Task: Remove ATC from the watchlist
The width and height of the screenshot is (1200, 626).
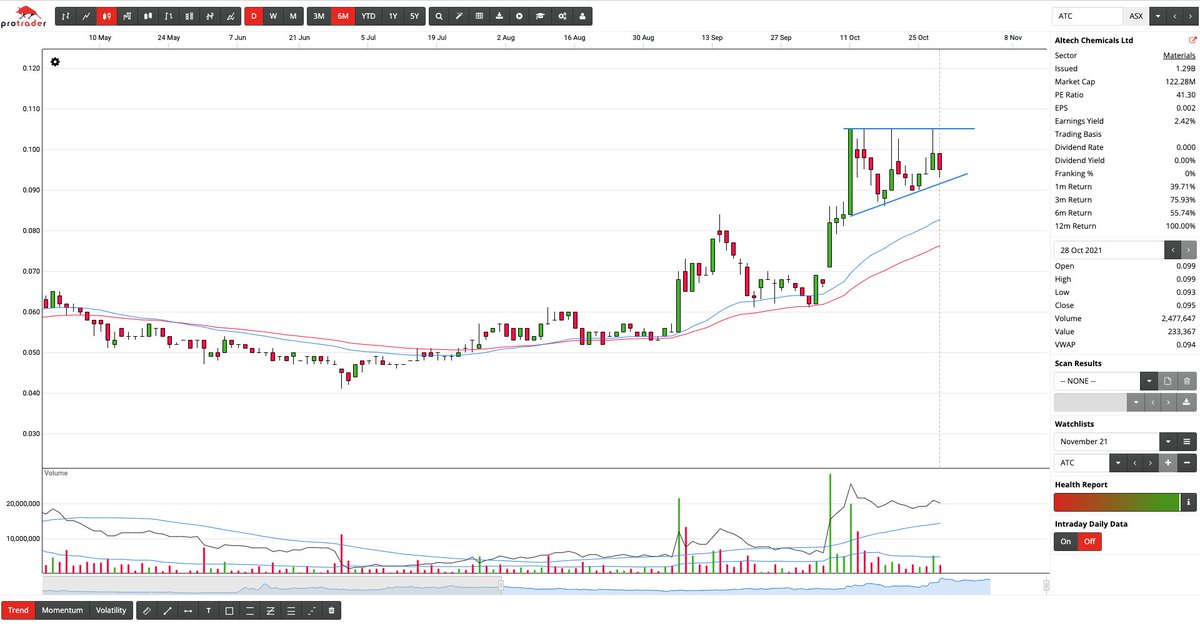Action: point(1187,463)
